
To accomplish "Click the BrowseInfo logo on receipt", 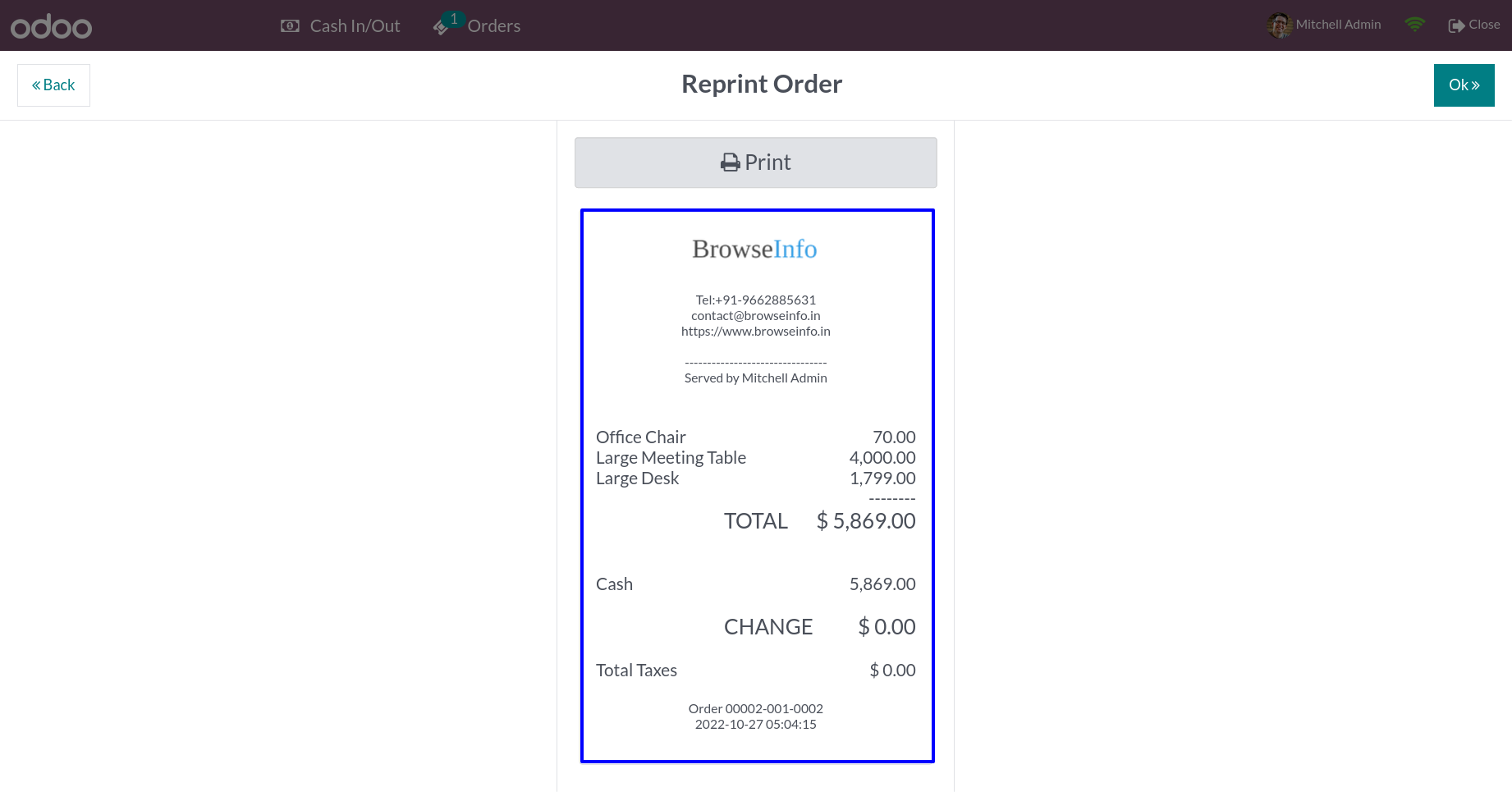I will pyautogui.click(x=754, y=249).
